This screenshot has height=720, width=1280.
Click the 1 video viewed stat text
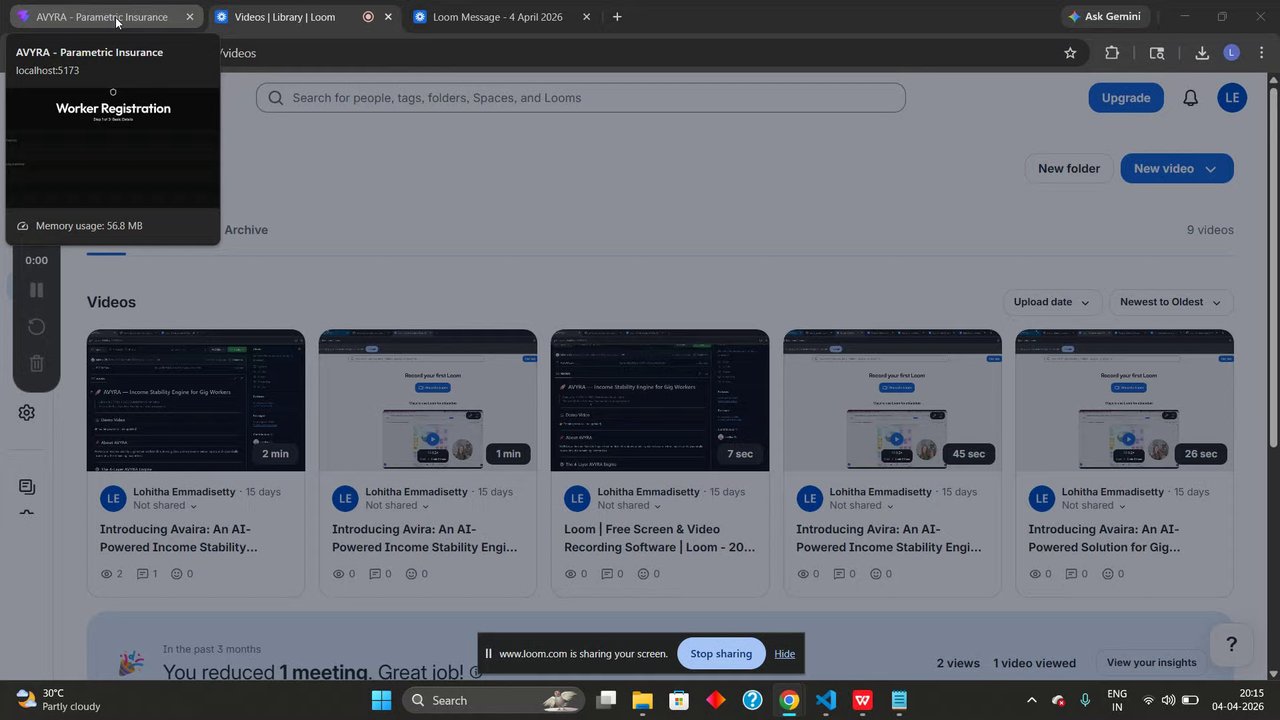coord(1035,663)
